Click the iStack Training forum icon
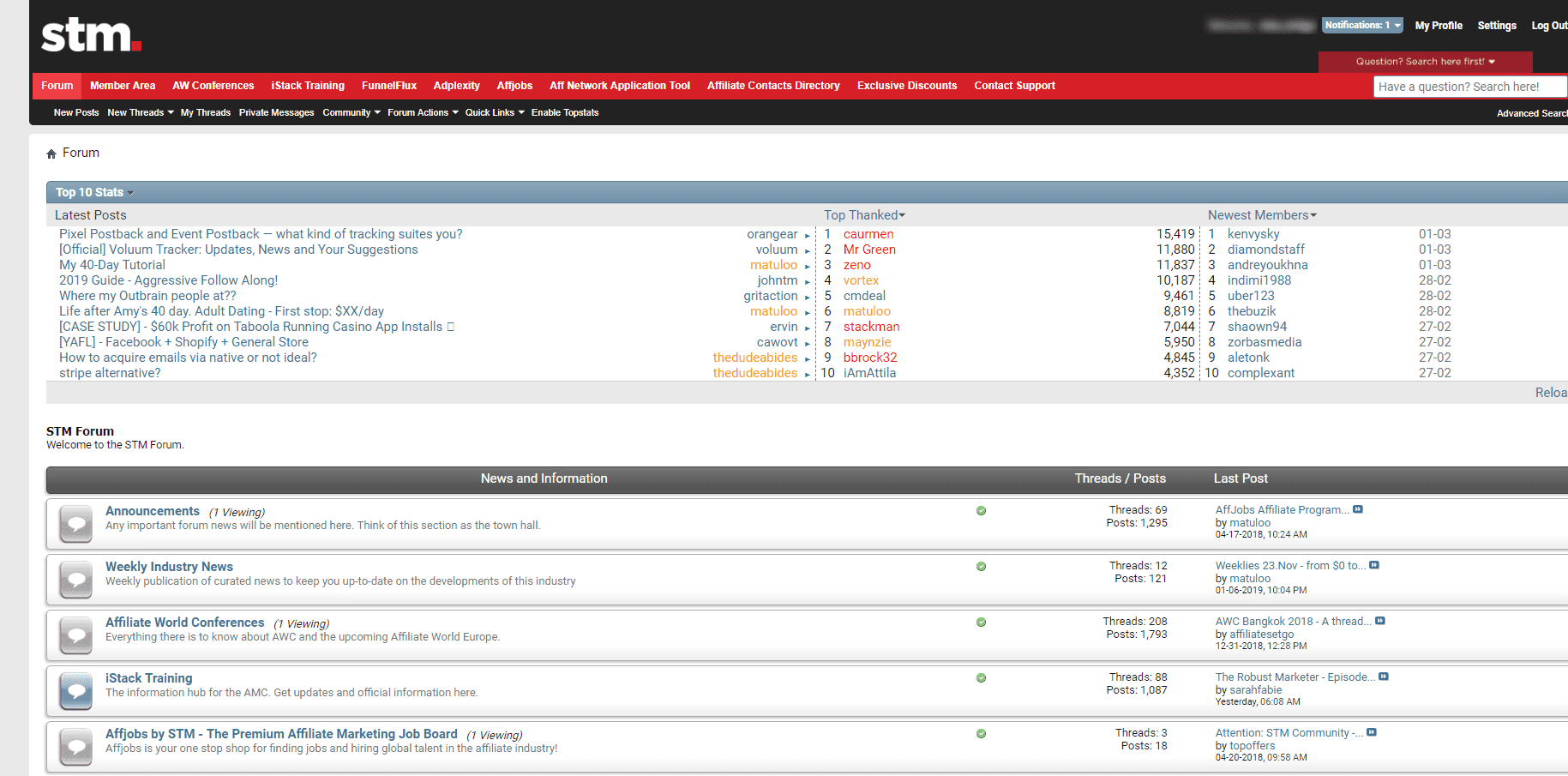Viewport: 1568px width, 776px height. point(76,691)
